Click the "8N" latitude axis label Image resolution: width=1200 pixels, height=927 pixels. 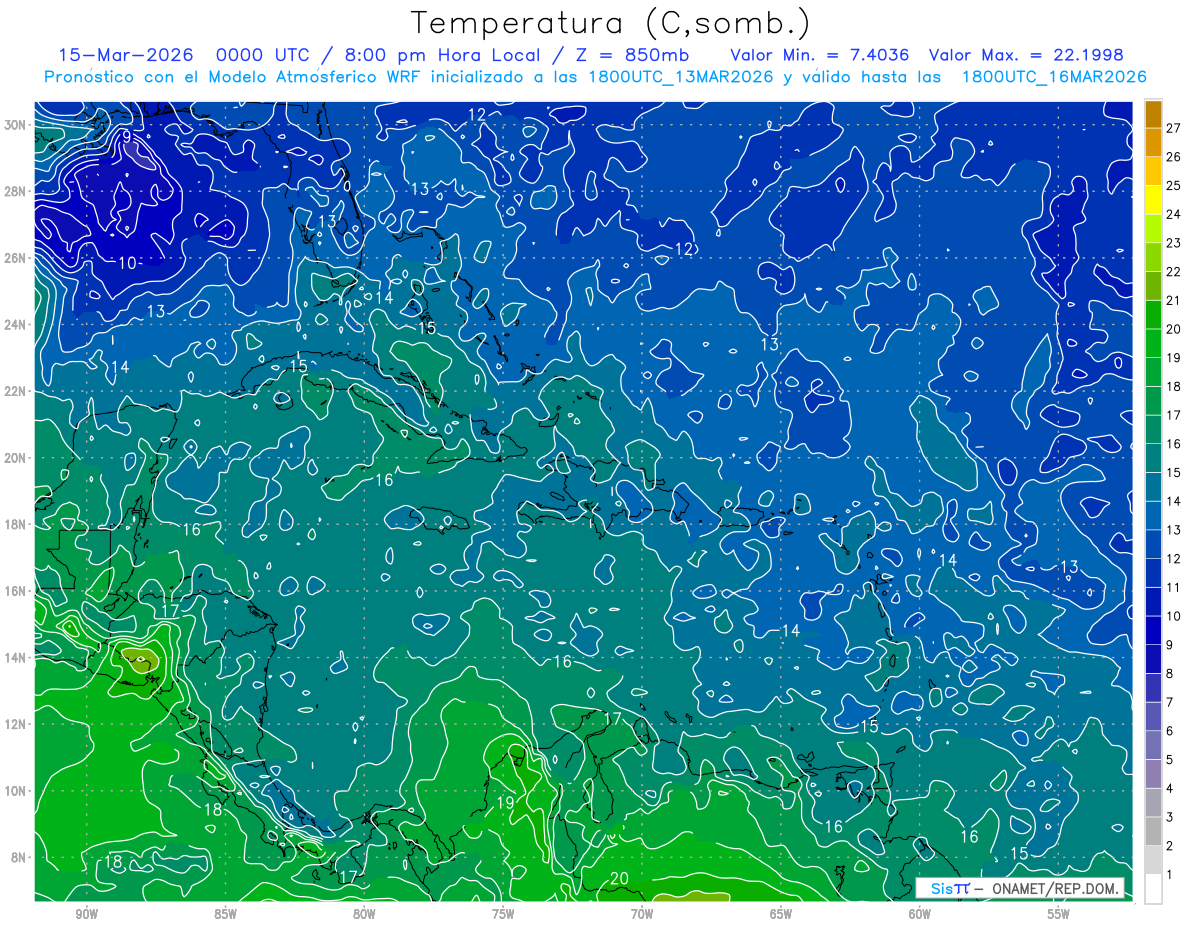coord(19,857)
